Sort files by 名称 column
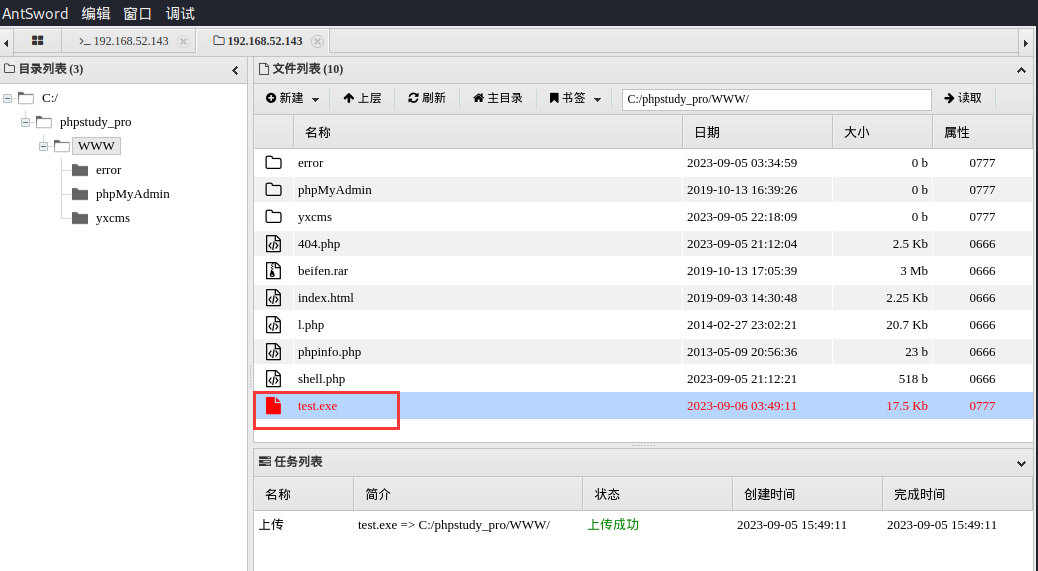 click(x=487, y=132)
